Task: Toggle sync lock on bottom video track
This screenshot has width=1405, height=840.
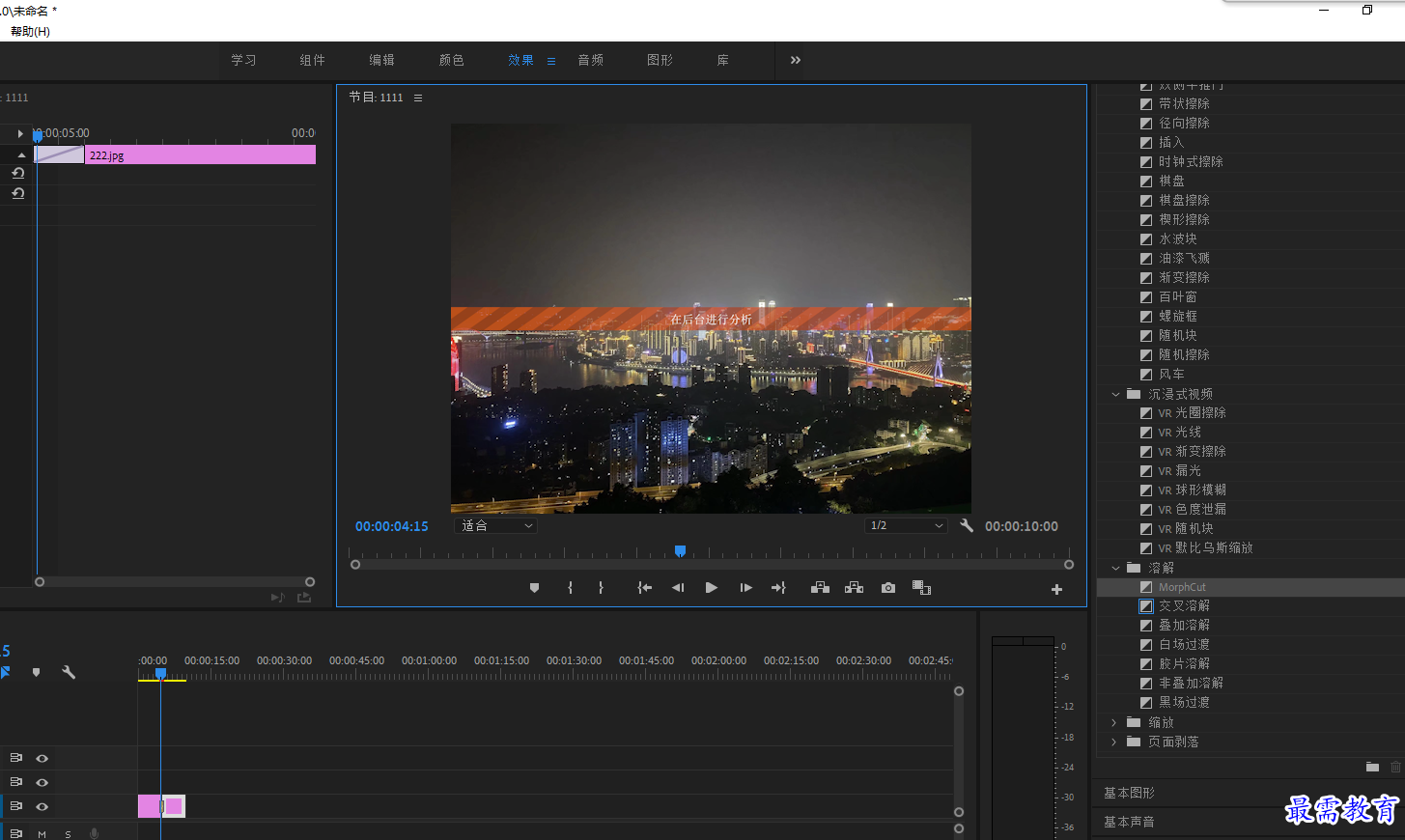Action: tap(15, 806)
